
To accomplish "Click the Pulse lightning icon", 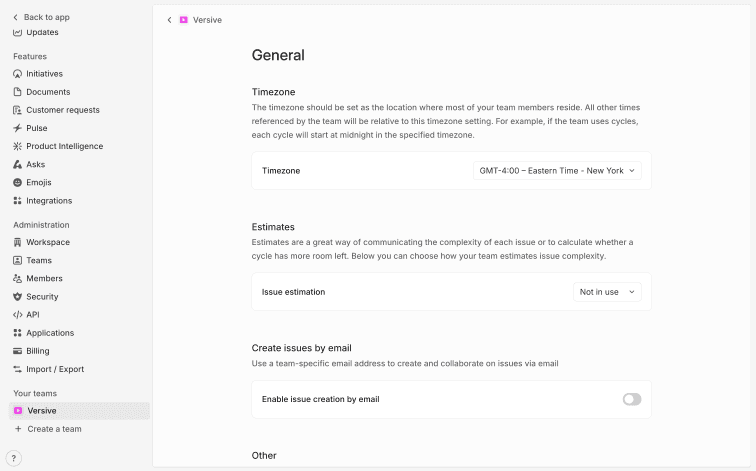I will tap(17, 128).
